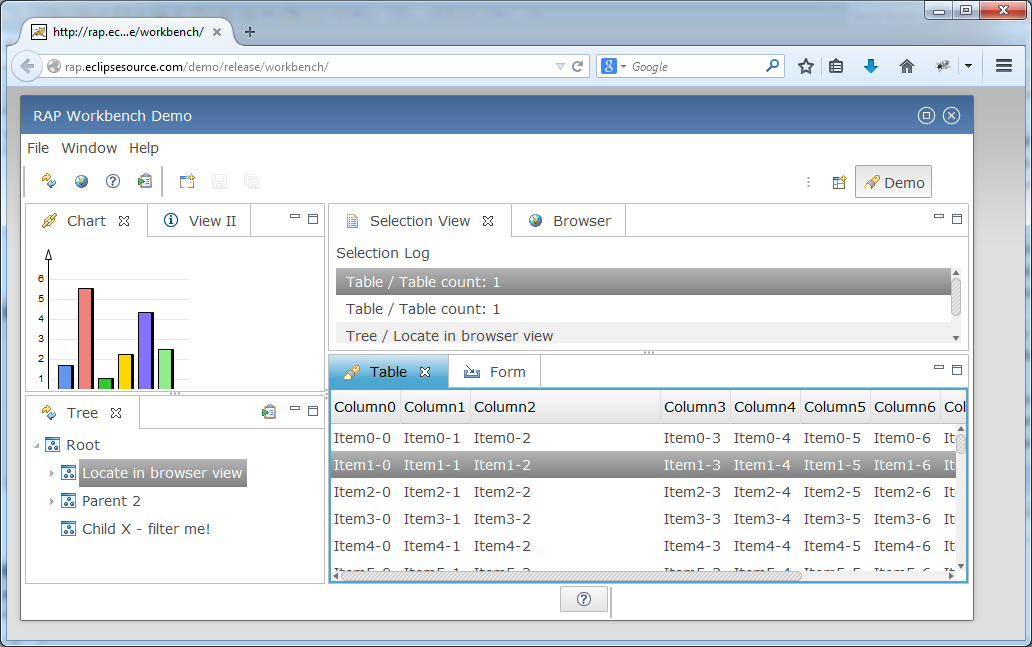Image resolution: width=1032 pixels, height=647 pixels.
Task: Click the purple bar in chart
Action: click(146, 351)
